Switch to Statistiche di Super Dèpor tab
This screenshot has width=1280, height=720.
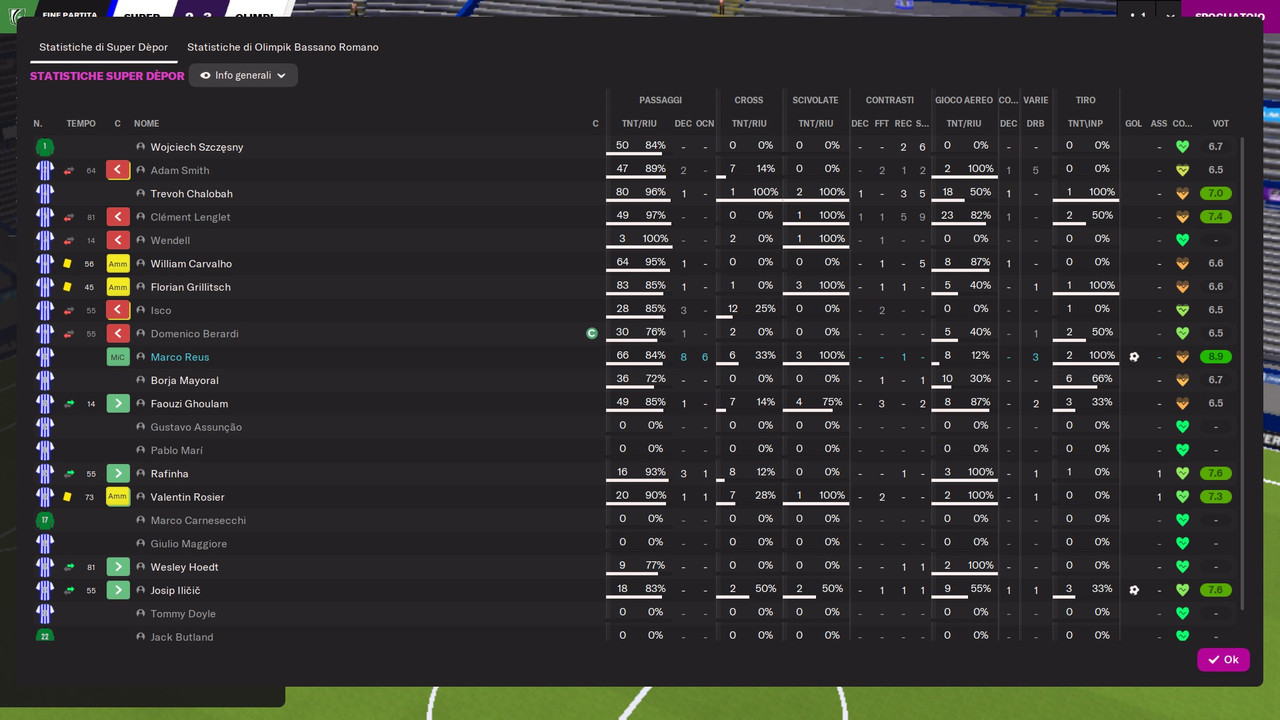(103, 47)
